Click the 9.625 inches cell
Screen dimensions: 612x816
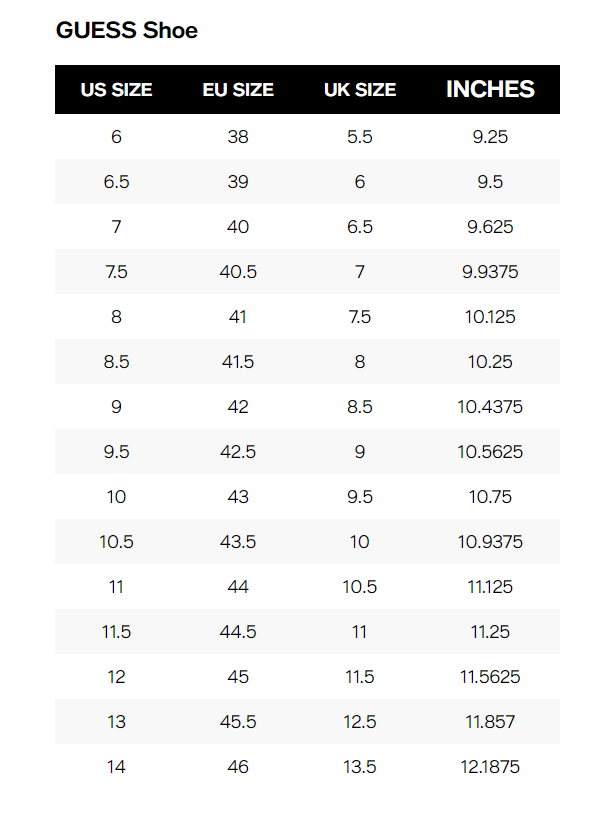coord(490,227)
